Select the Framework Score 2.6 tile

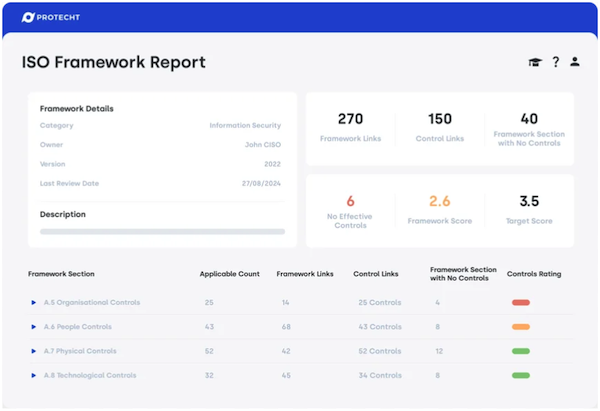coord(440,210)
